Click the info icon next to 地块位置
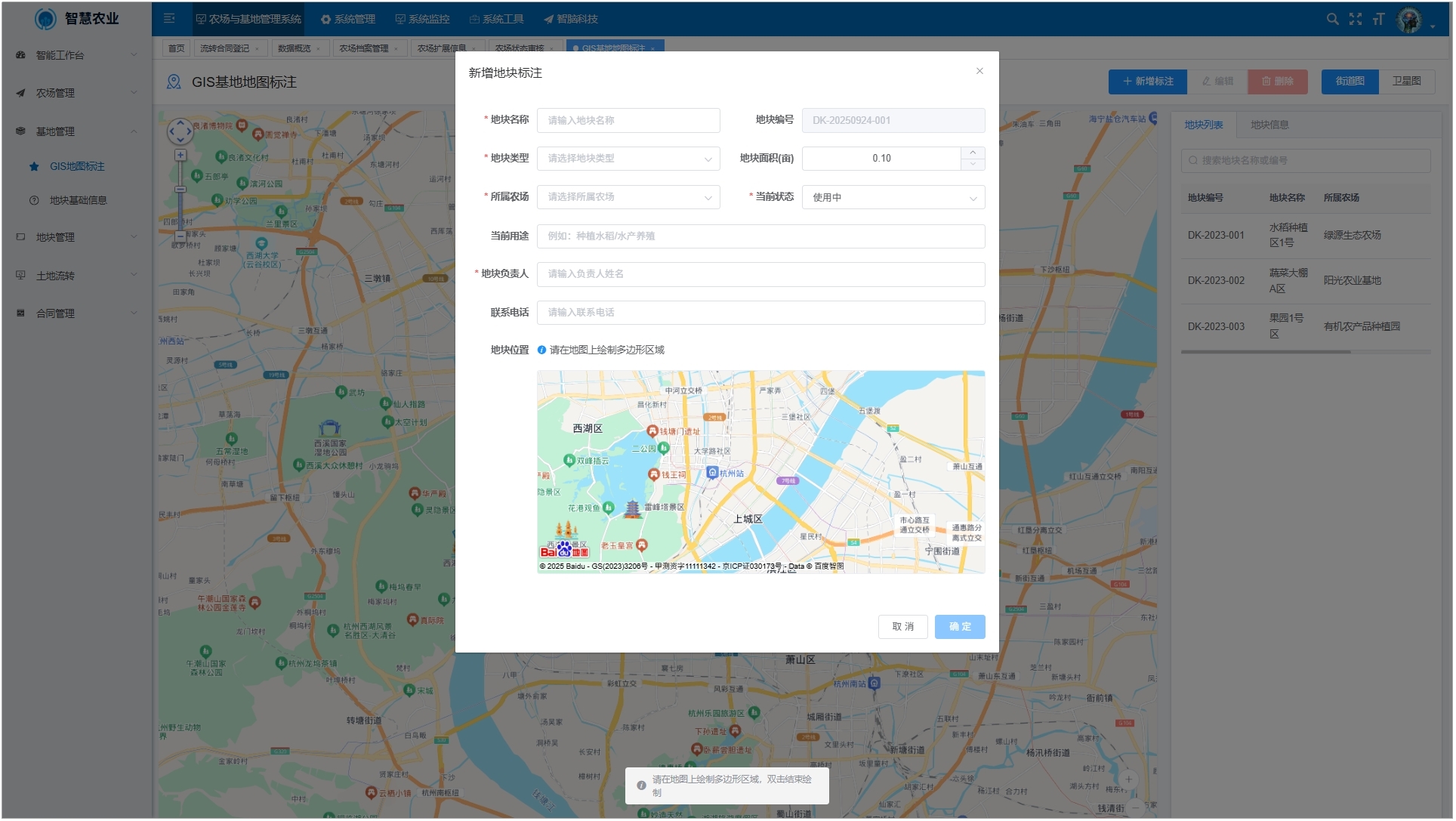The image size is (1456, 821). [x=541, y=350]
